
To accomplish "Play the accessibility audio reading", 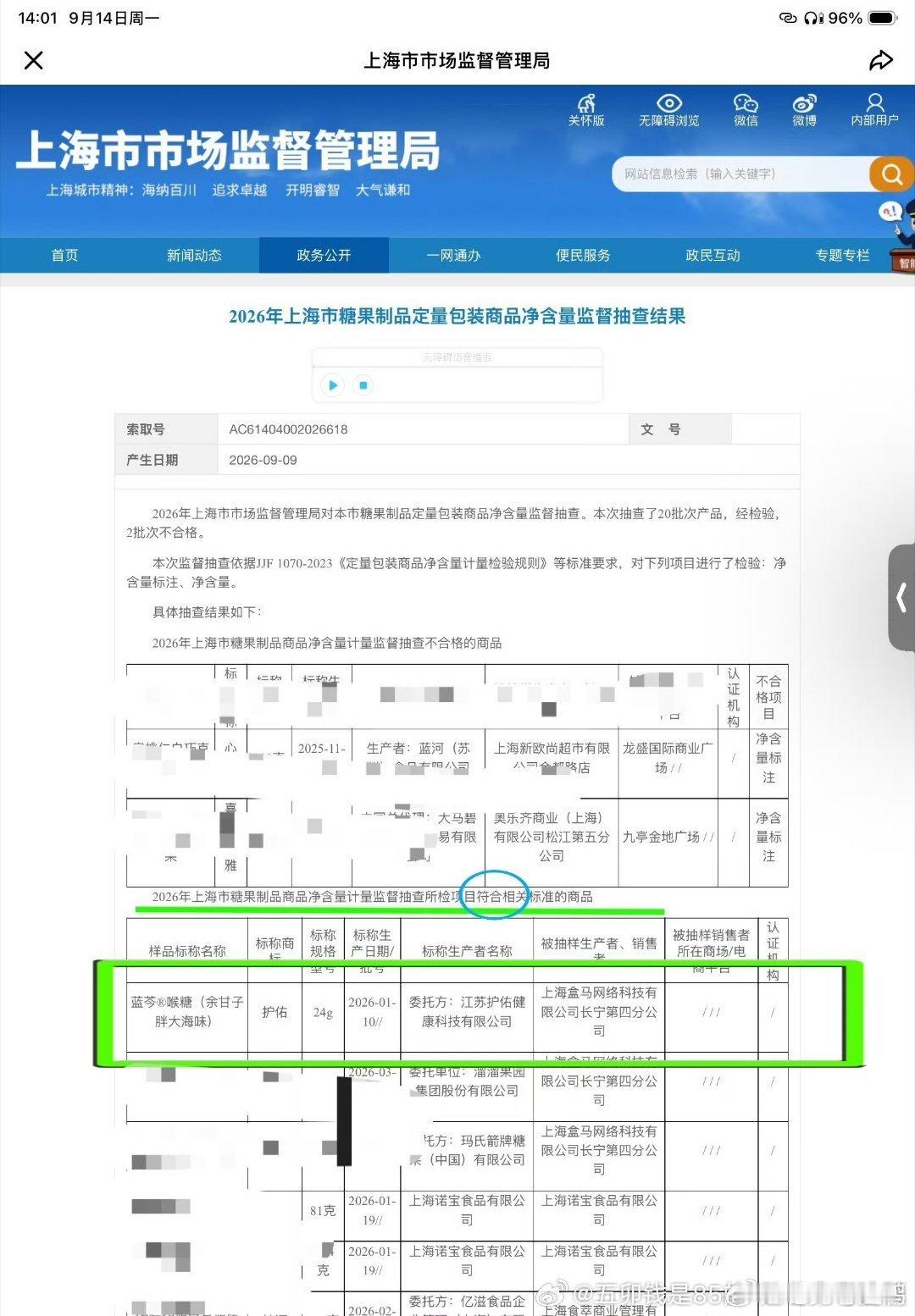I will [333, 385].
